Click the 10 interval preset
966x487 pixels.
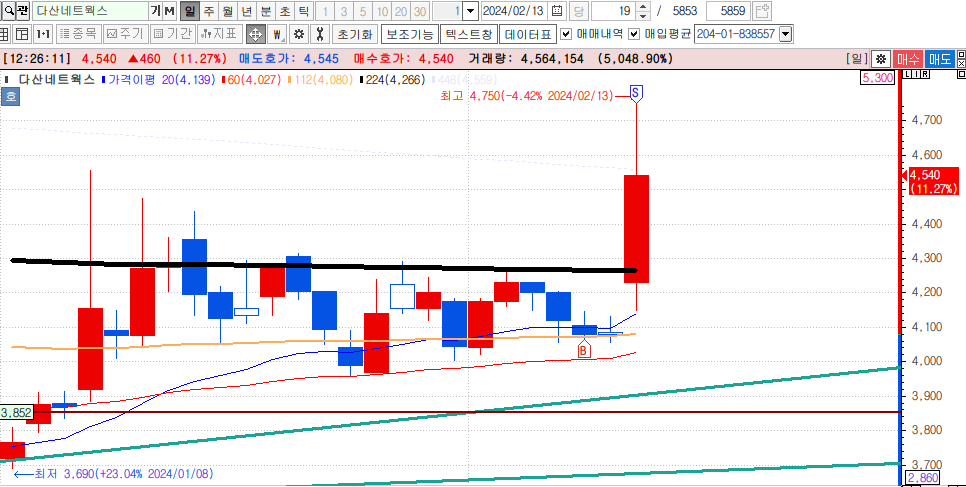click(x=382, y=10)
